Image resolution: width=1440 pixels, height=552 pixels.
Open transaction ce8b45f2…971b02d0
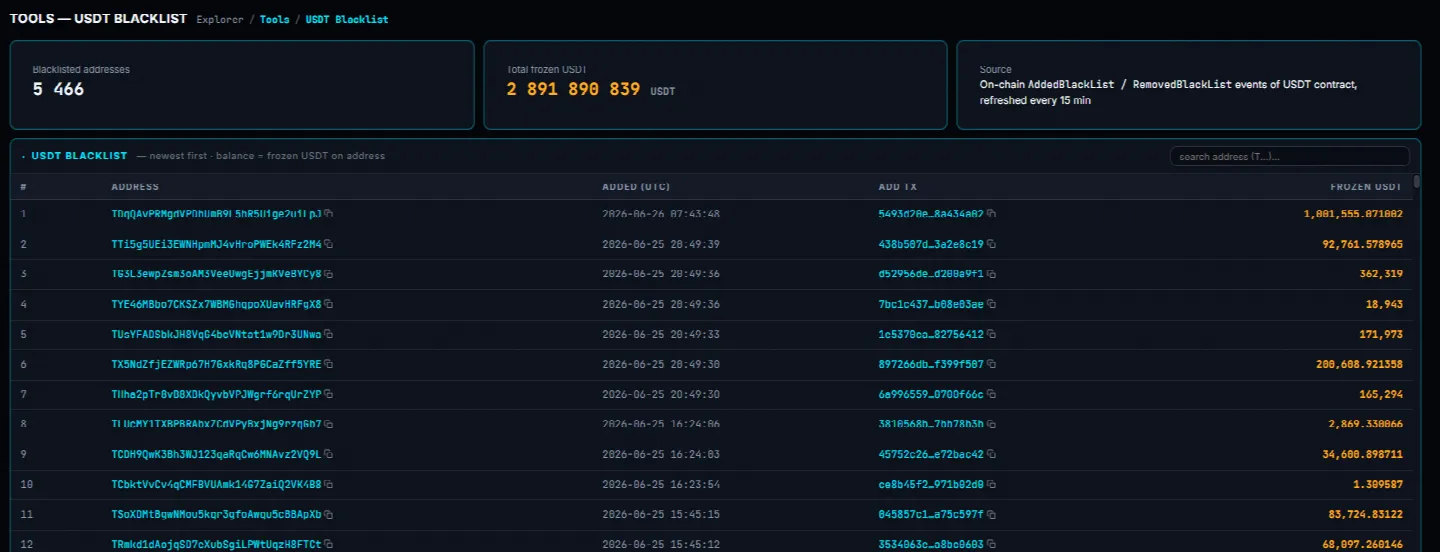(931, 484)
